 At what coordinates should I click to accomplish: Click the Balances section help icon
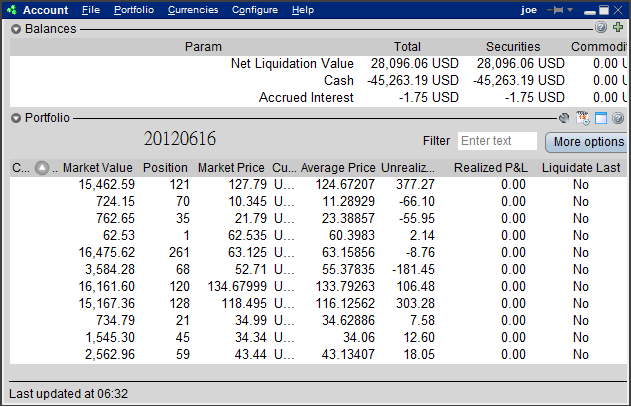pyautogui.click(x=601, y=27)
